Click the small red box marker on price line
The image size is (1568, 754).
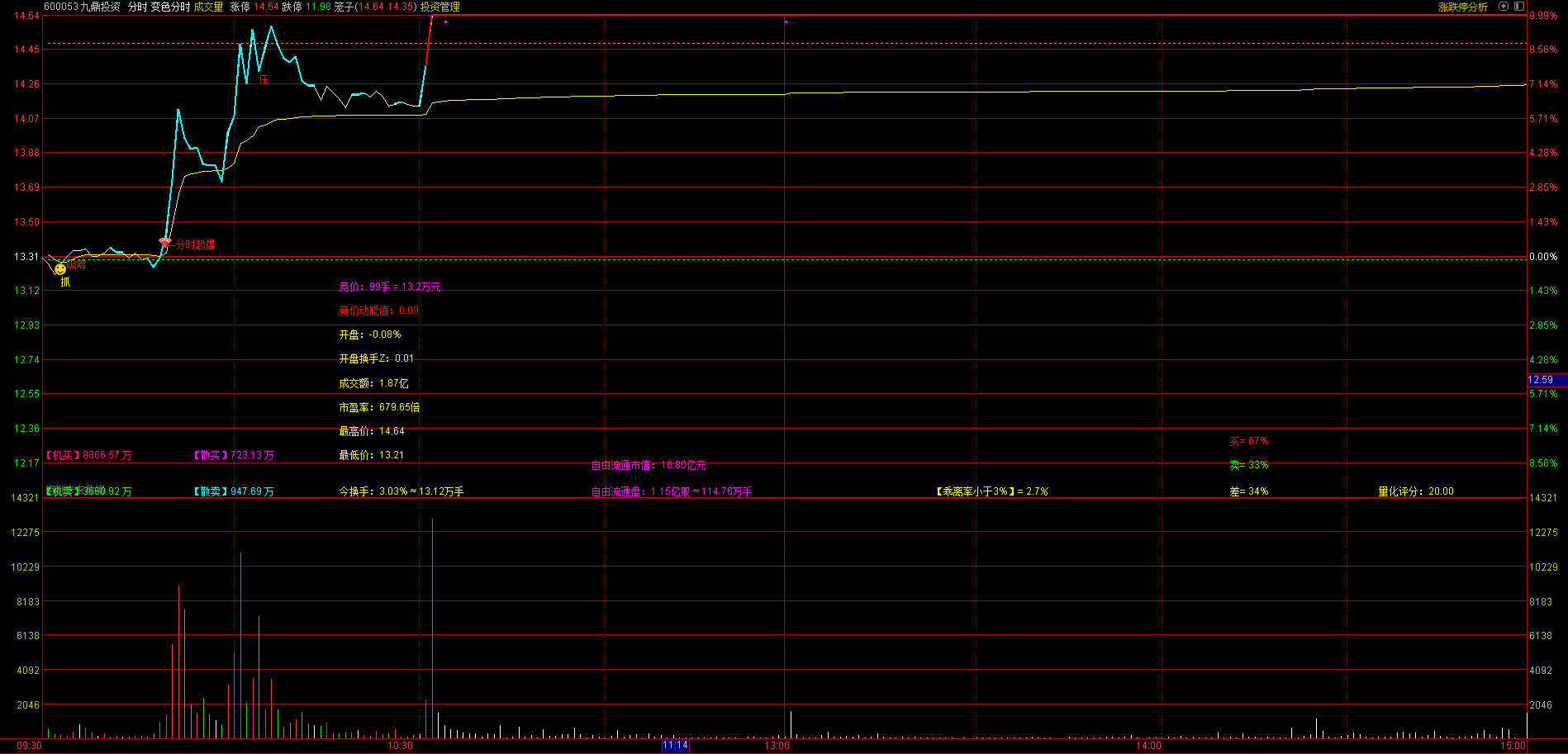(x=264, y=80)
